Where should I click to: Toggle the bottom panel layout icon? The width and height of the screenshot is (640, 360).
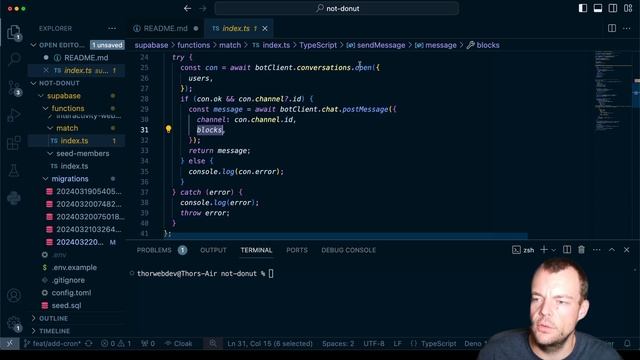(x=598, y=8)
